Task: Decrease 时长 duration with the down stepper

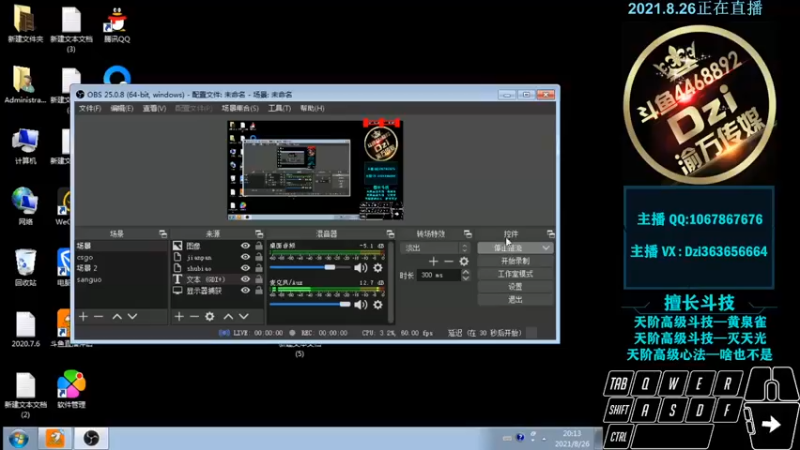Action: point(465,279)
